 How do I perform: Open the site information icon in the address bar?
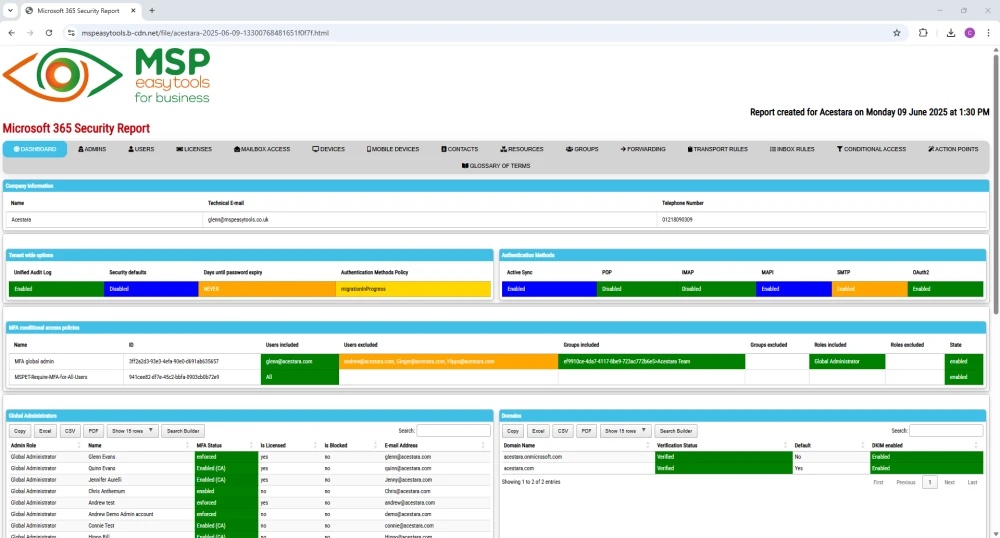[x=71, y=33]
